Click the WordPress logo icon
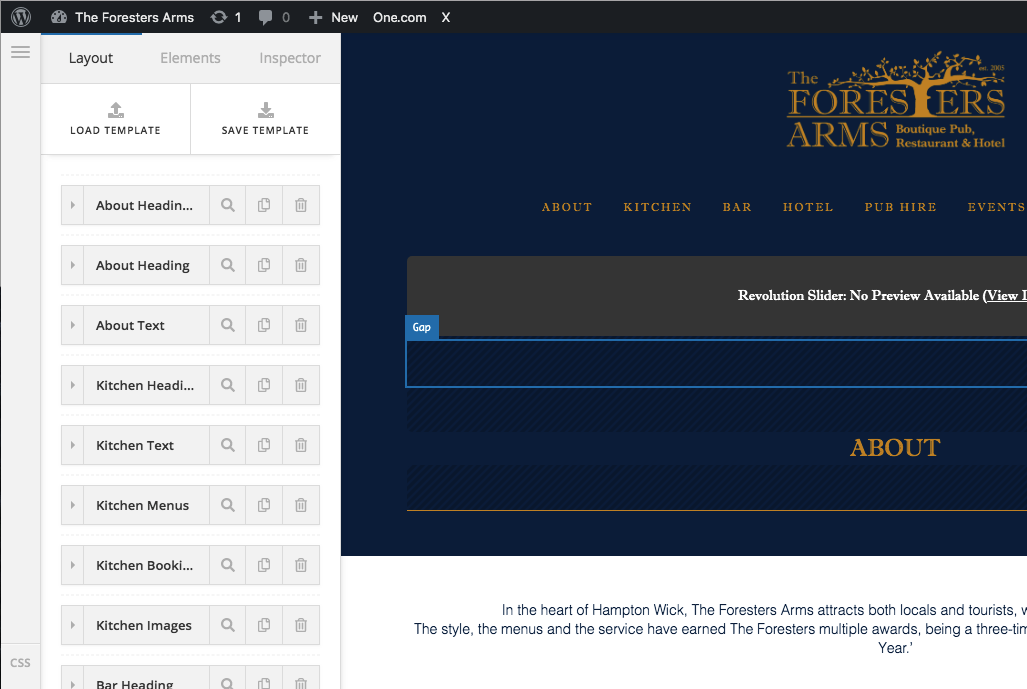Screen dimensions: 1027x689 (21, 17)
